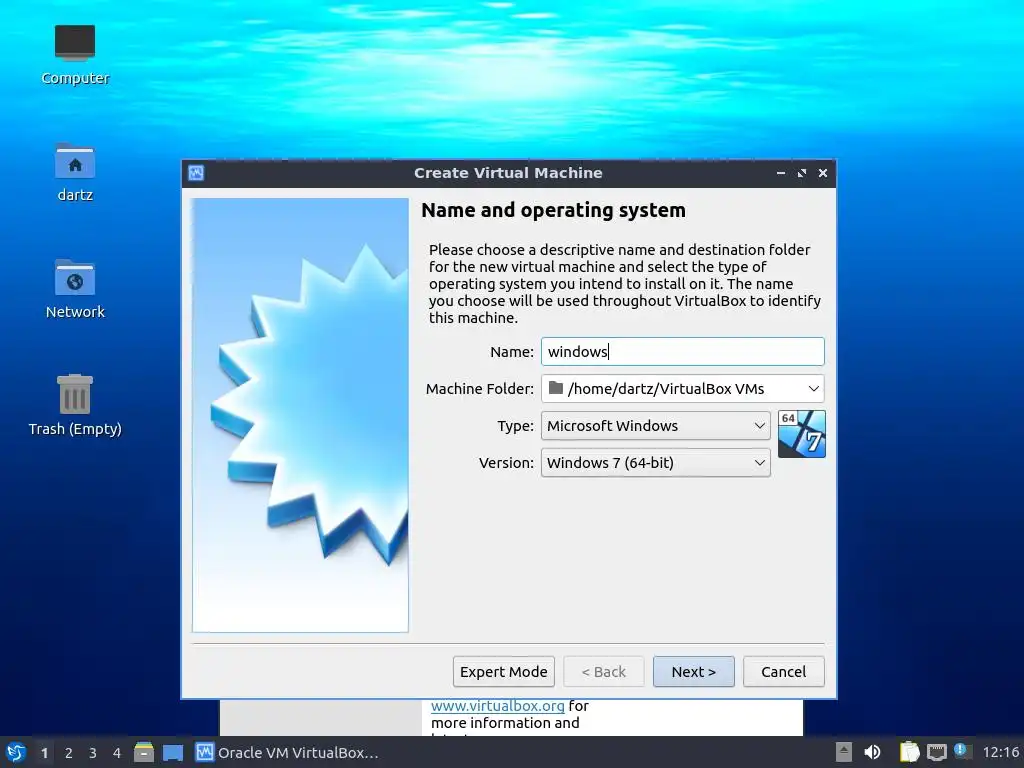Cancel the Create Virtual Machine wizard
The width and height of the screenshot is (1024, 768).
784,671
